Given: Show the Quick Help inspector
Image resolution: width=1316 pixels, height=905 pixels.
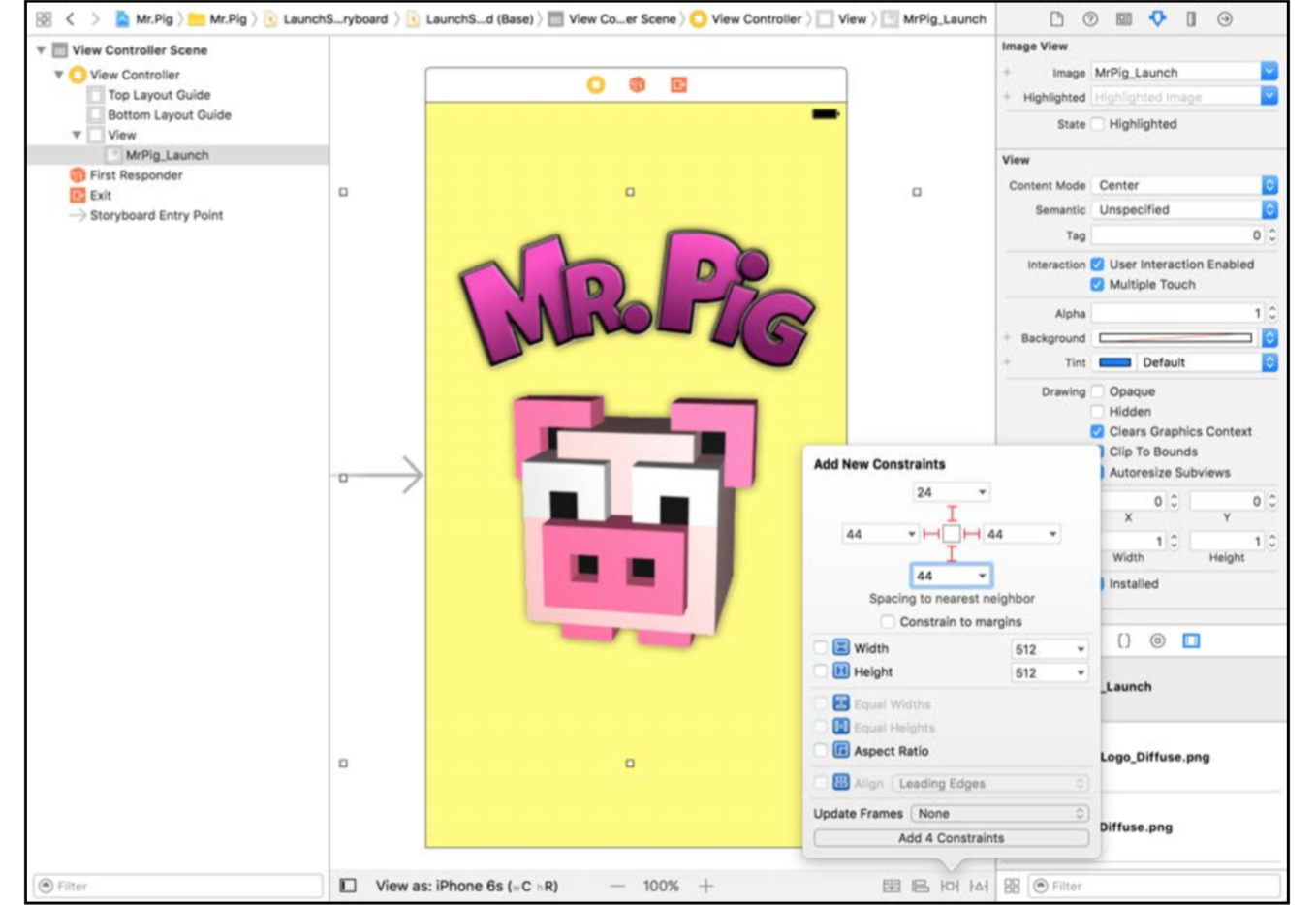Looking at the screenshot, I should 1090,18.
